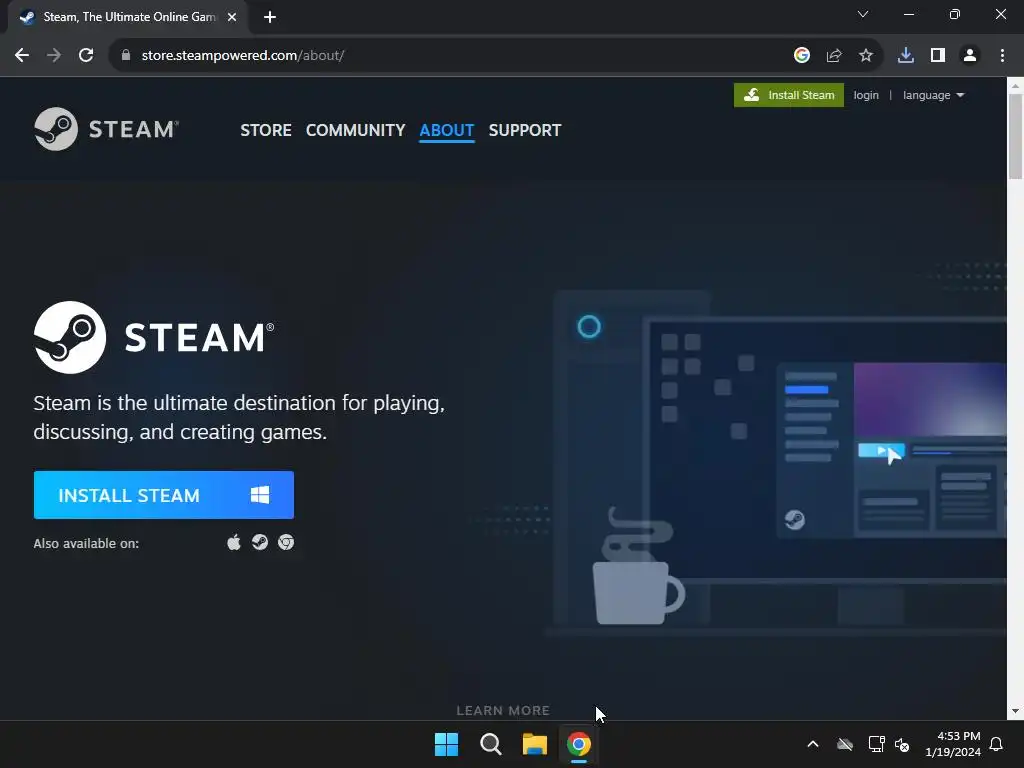
Task: Click the LEARN MORE link
Action: pyautogui.click(x=503, y=710)
